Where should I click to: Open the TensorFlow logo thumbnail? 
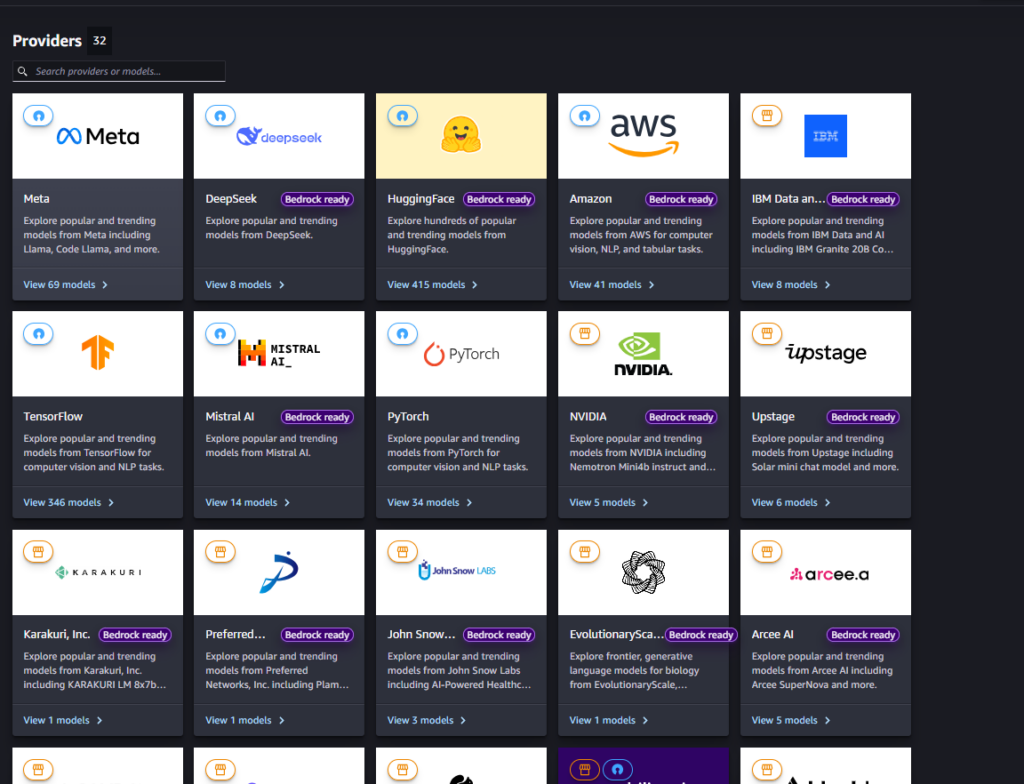point(98,352)
